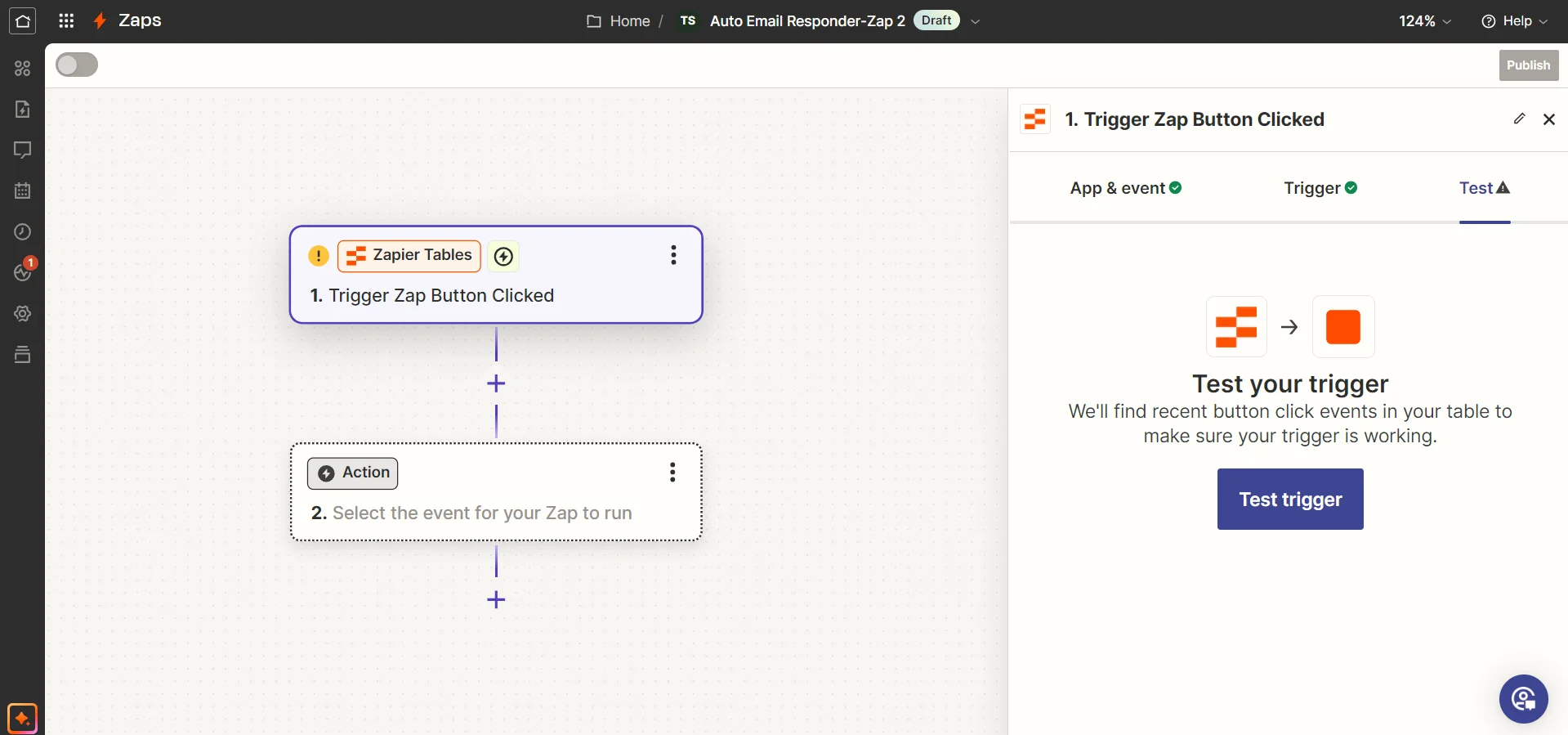
Task: Click the warning icon on trigger step
Action: click(x=319, y=256)
